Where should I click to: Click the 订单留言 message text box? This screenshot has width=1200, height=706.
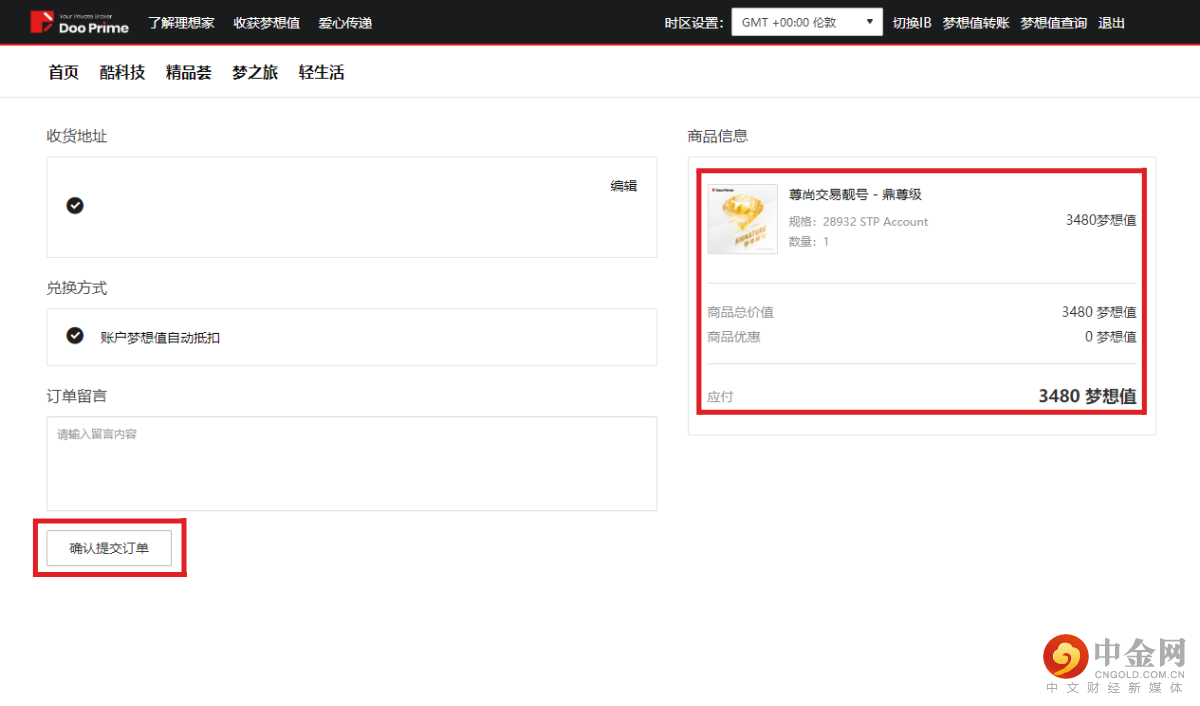click(352, 464)
